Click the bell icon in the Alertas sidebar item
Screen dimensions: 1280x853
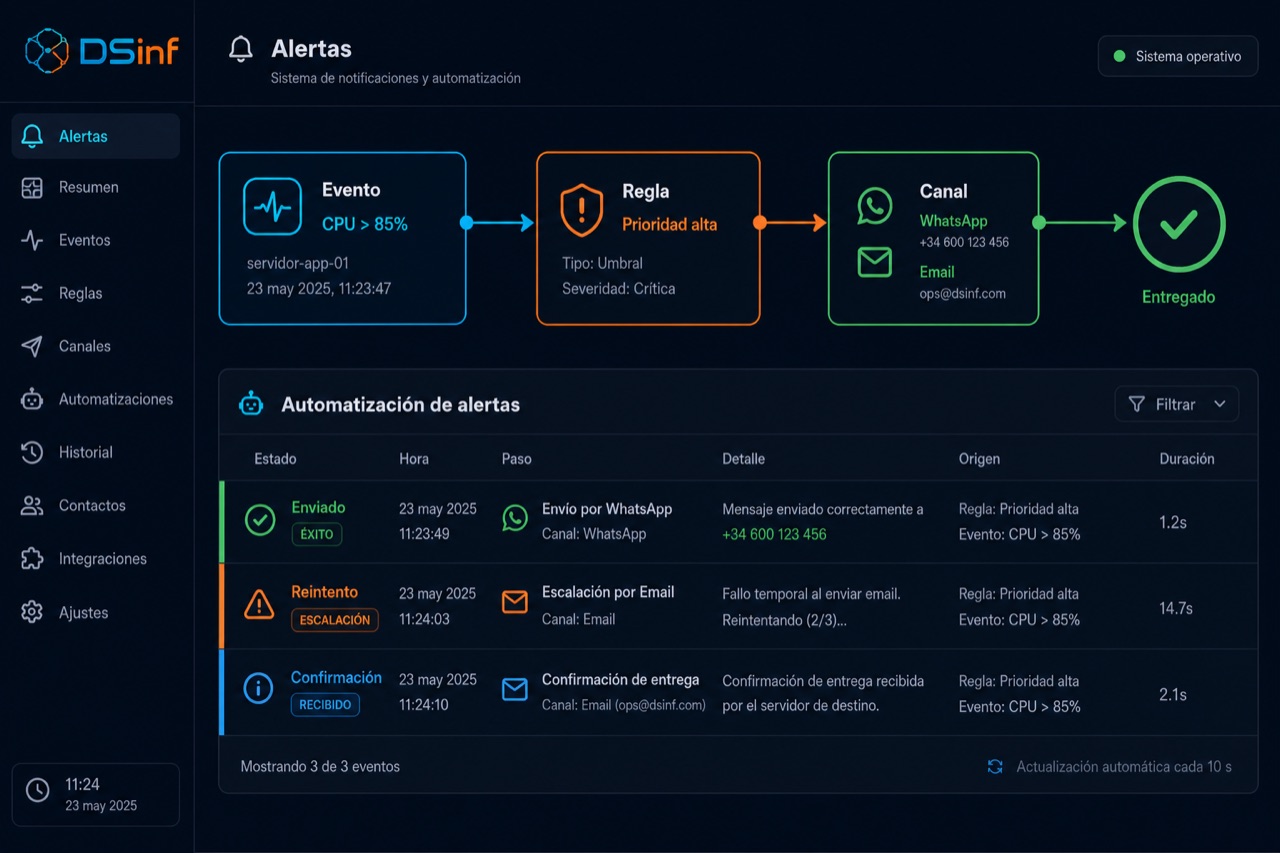(x=32, y=136)
